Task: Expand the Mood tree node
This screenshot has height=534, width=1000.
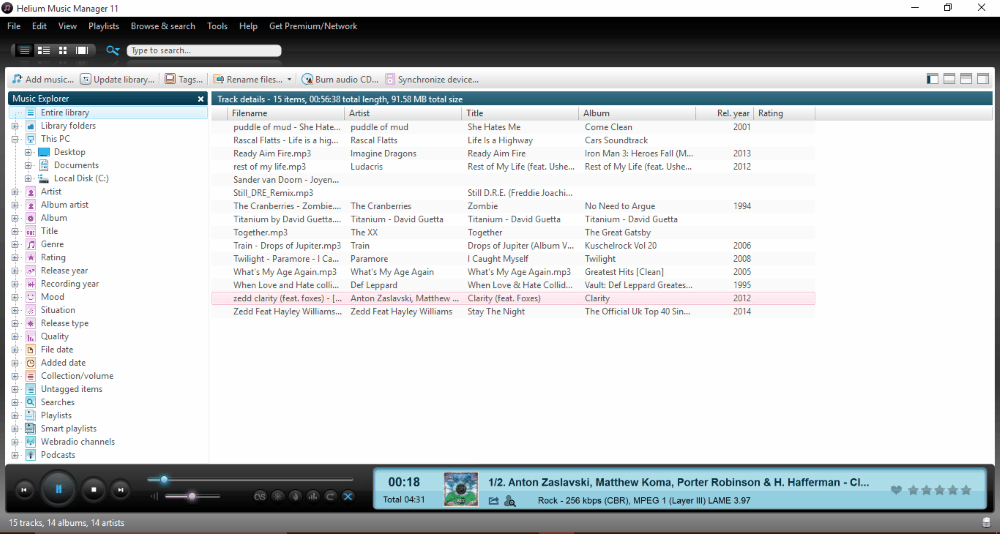Action: click(15, 297)
